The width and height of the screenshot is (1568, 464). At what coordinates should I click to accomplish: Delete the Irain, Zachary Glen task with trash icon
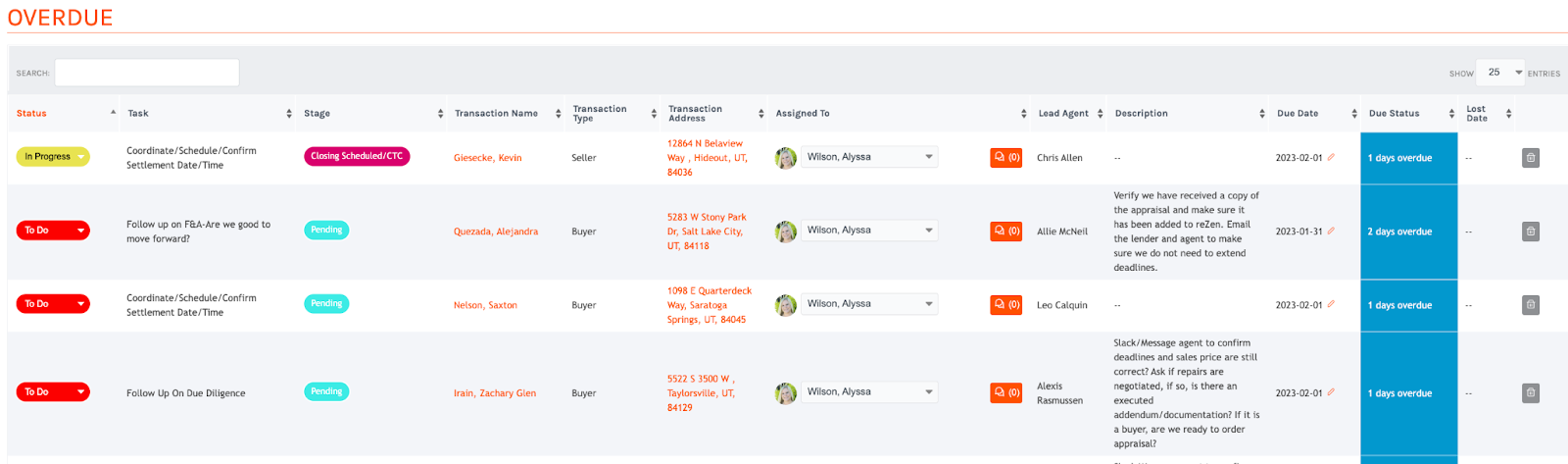pyautogui.click(x=1530, y=393)
